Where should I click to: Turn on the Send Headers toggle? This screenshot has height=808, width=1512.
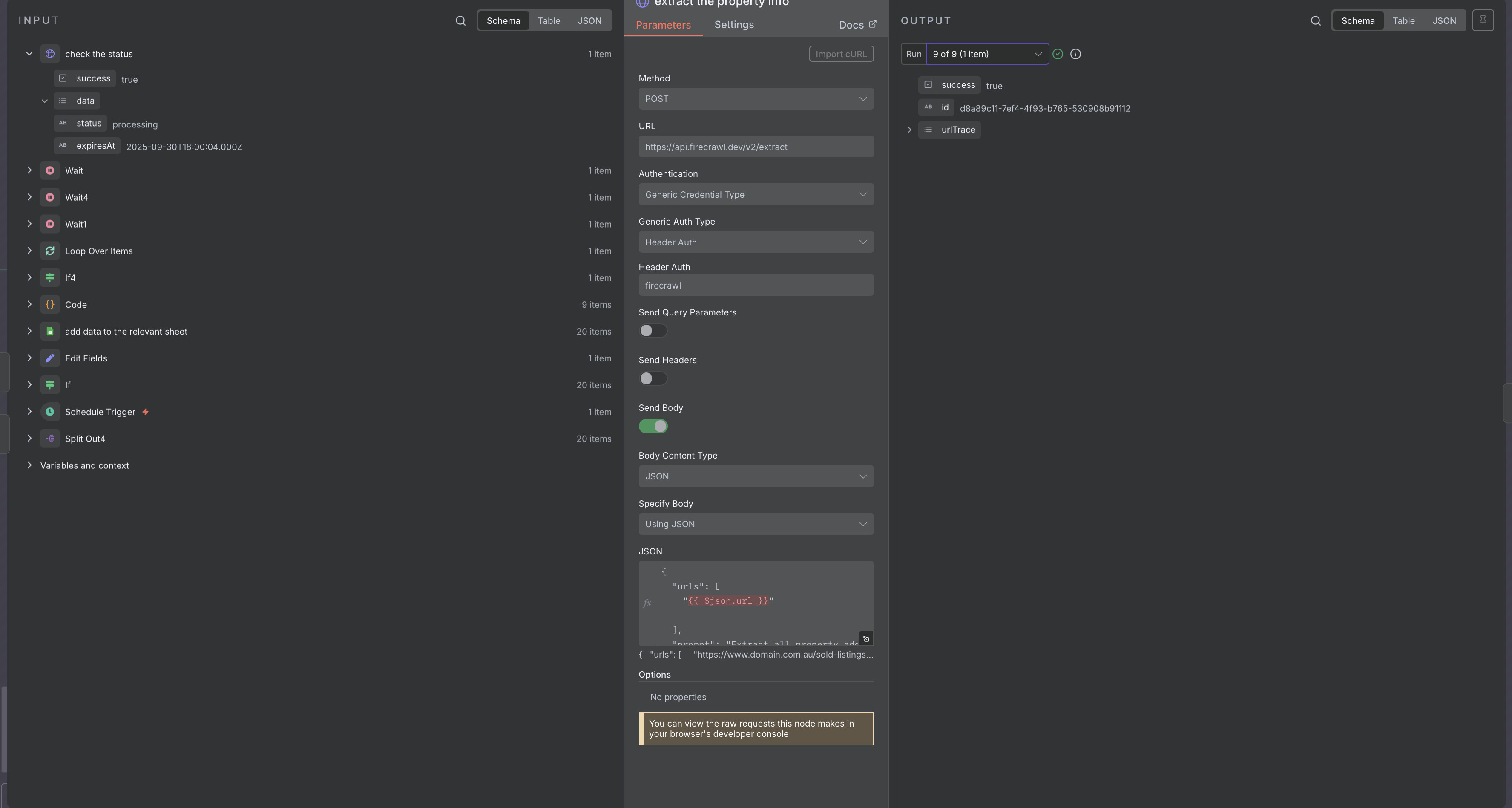[x=653, y=379]
